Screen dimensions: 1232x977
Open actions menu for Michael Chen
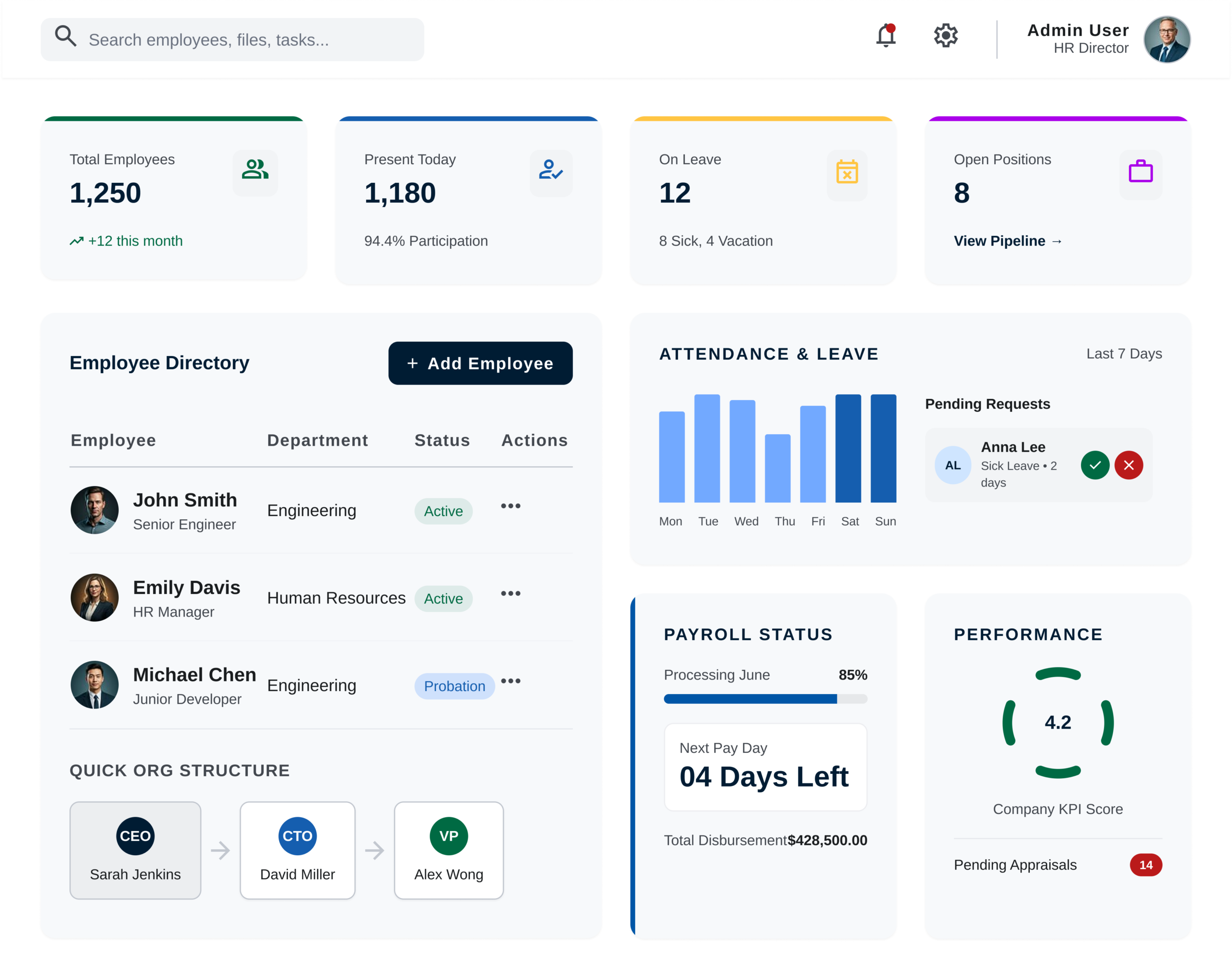tap(511, 681)
